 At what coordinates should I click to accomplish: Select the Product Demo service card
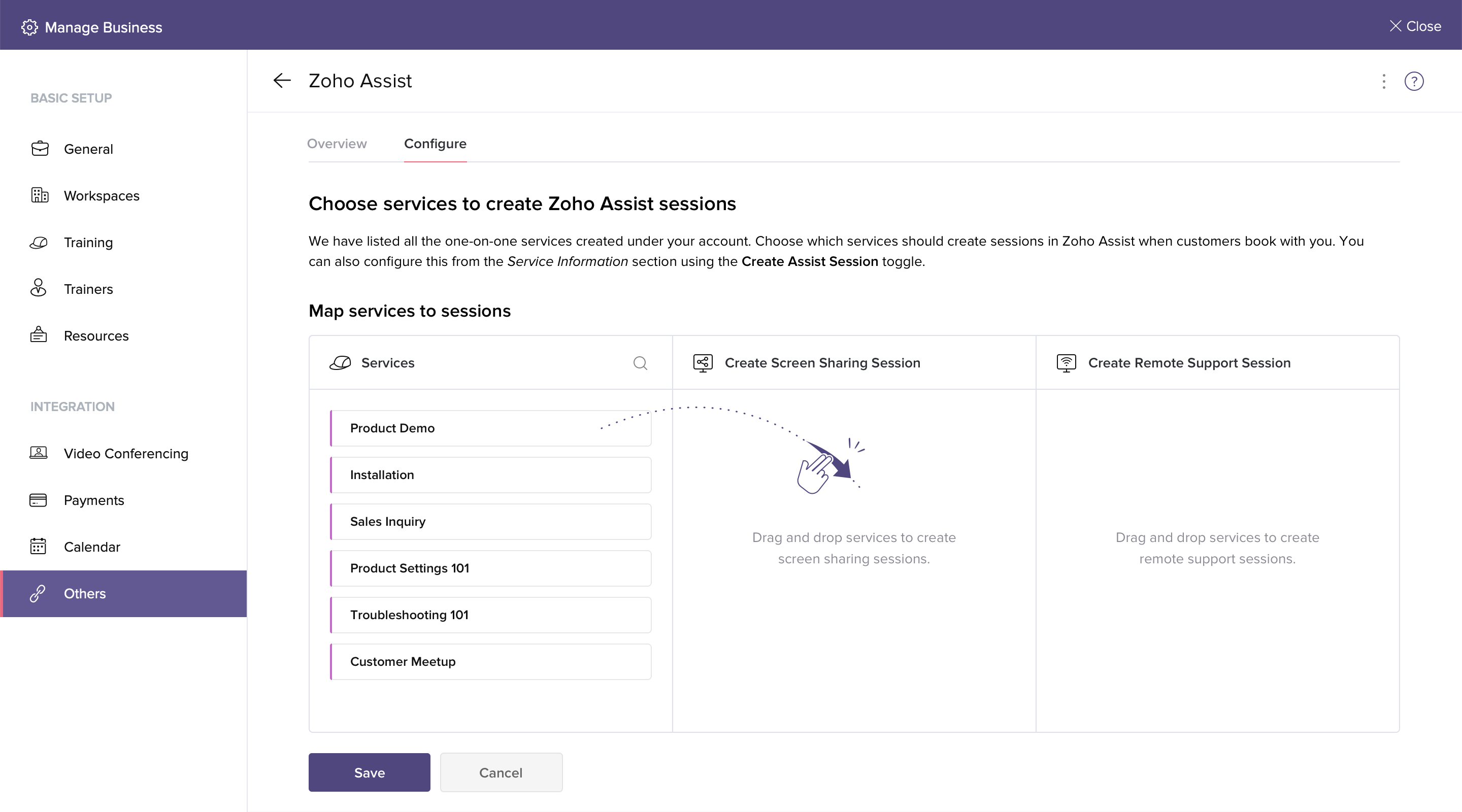point(490,428)
